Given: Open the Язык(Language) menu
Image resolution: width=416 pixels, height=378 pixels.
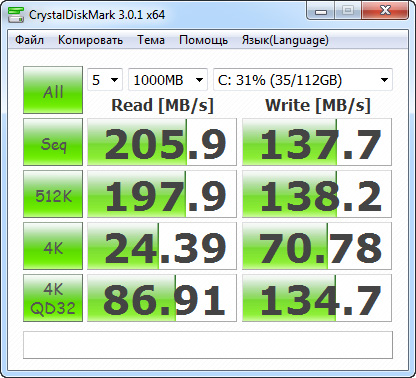Looking at the screenshot, I should (x=285, y=40).
